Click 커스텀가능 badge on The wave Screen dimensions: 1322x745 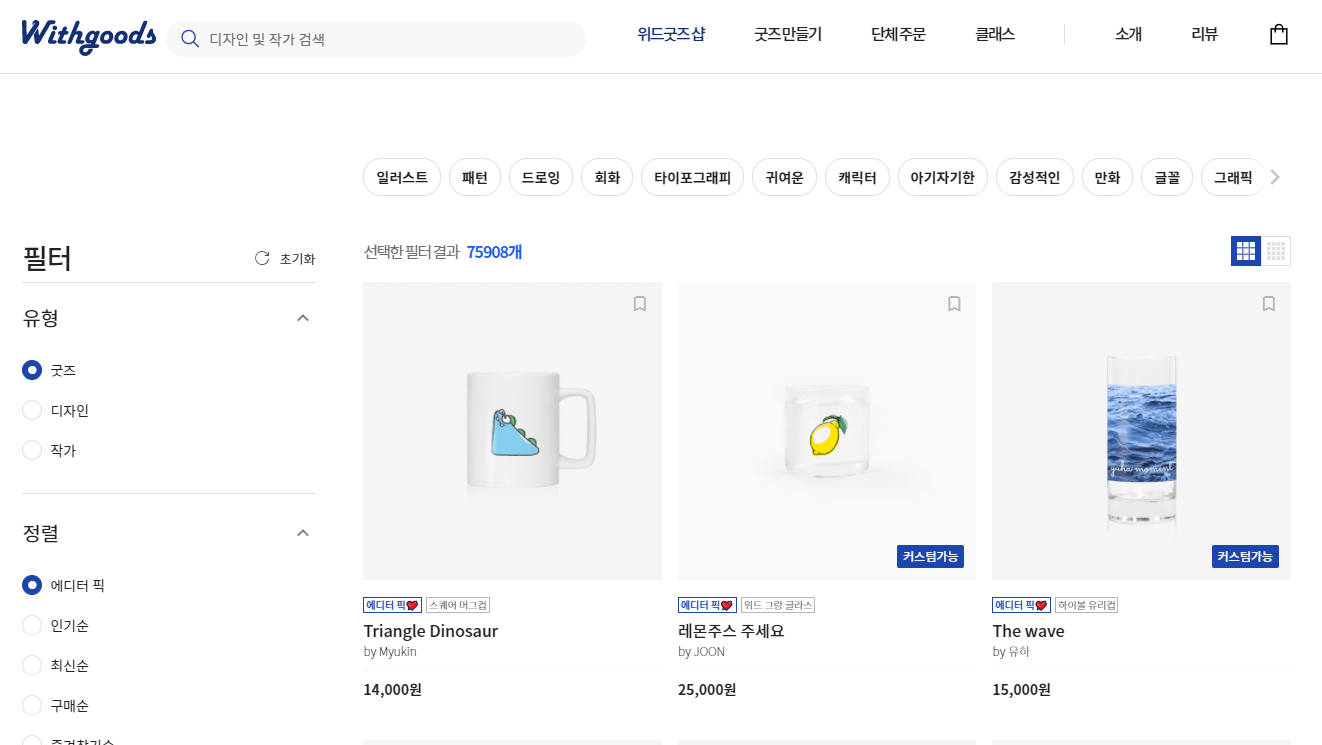coord(1245,556)
